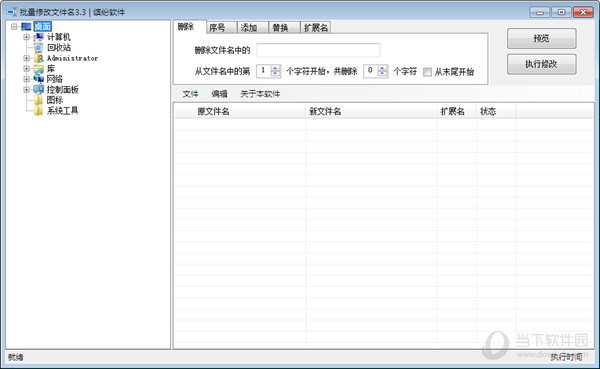Click the 图标 folder icon
The width and height of the screenshot is (600, 369).
tap(39, 100)
